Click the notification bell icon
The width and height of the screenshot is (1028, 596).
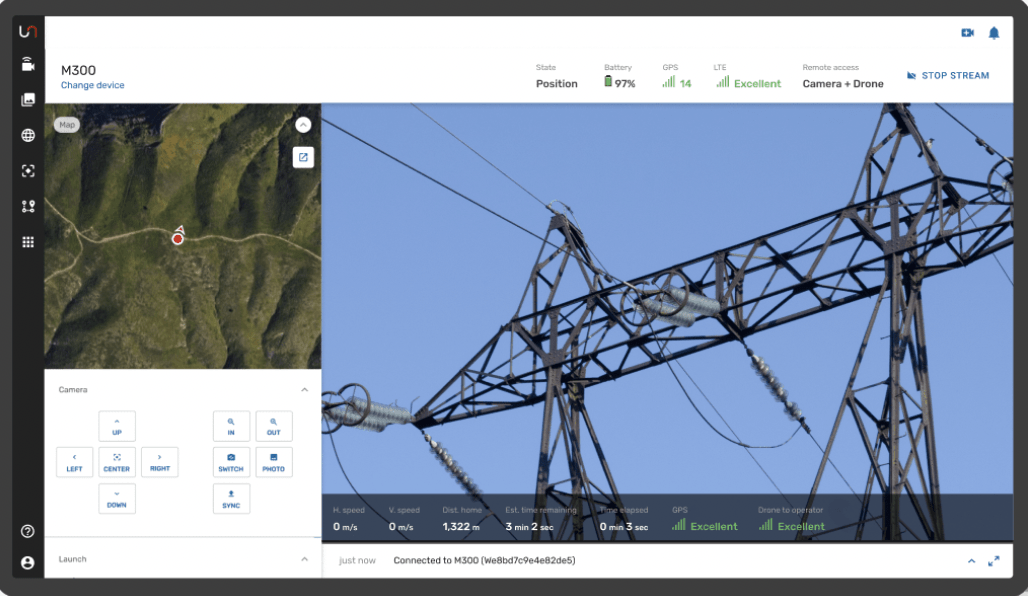coord(993,33)
